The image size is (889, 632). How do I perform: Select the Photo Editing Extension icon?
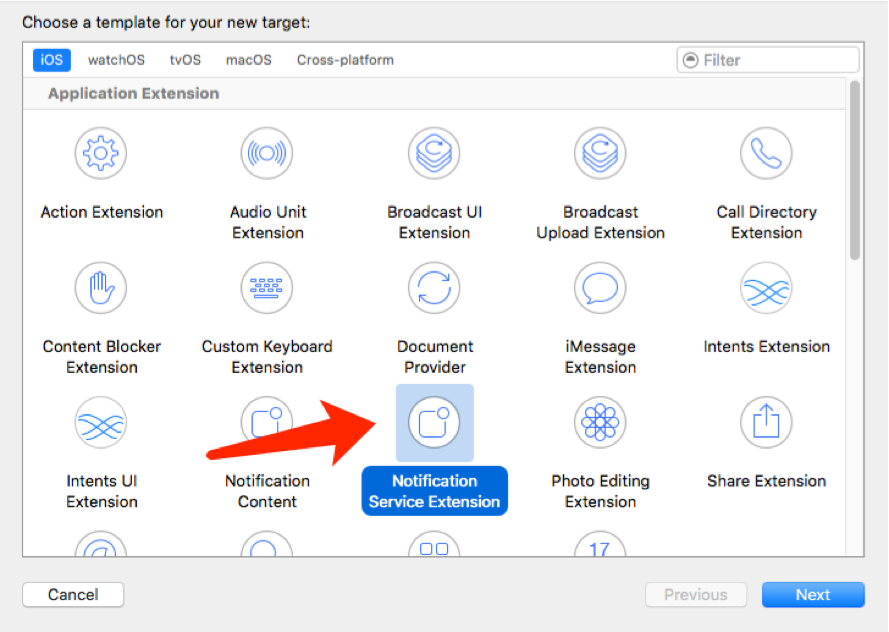click(600, 422)
